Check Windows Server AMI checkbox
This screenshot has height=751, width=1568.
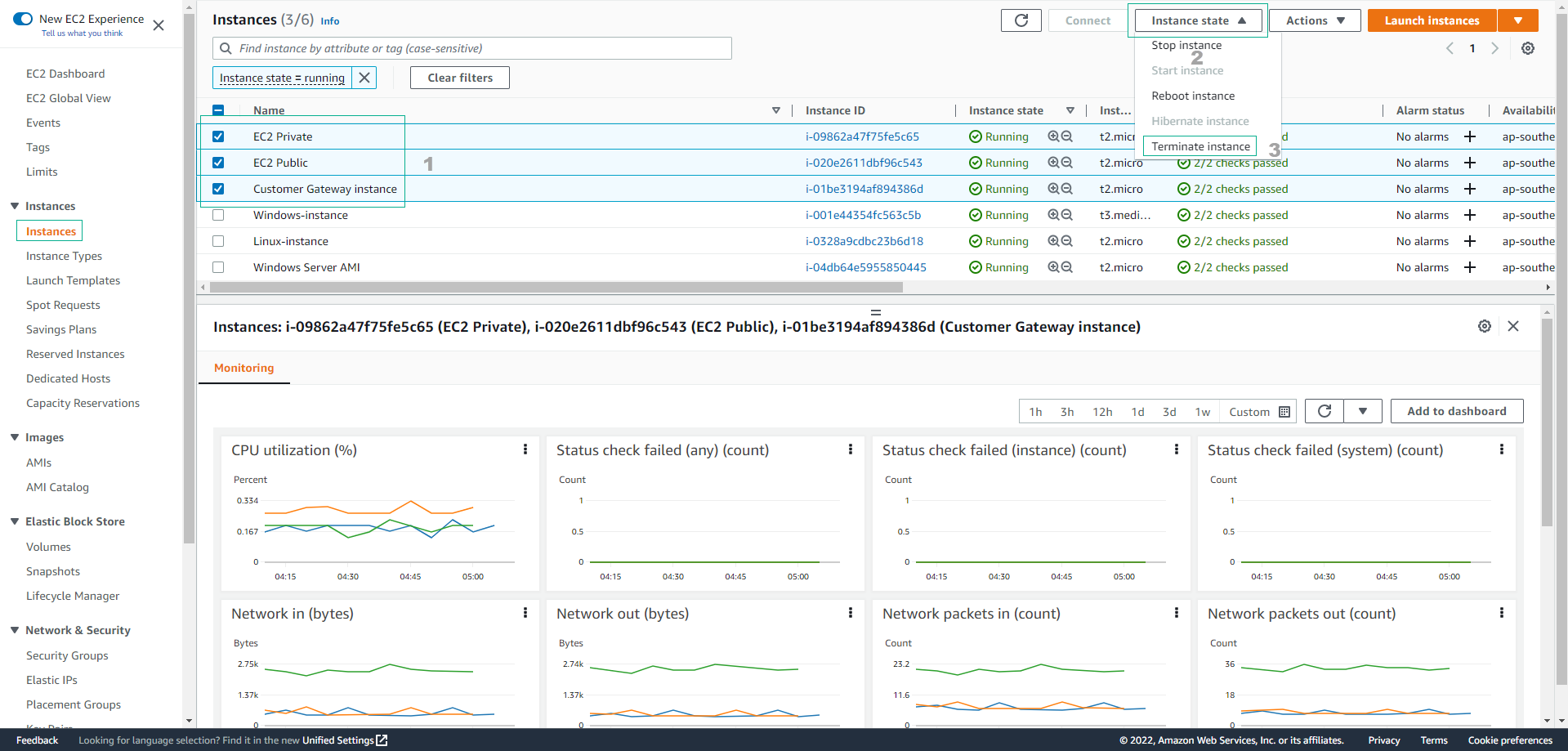pos(218,267)
